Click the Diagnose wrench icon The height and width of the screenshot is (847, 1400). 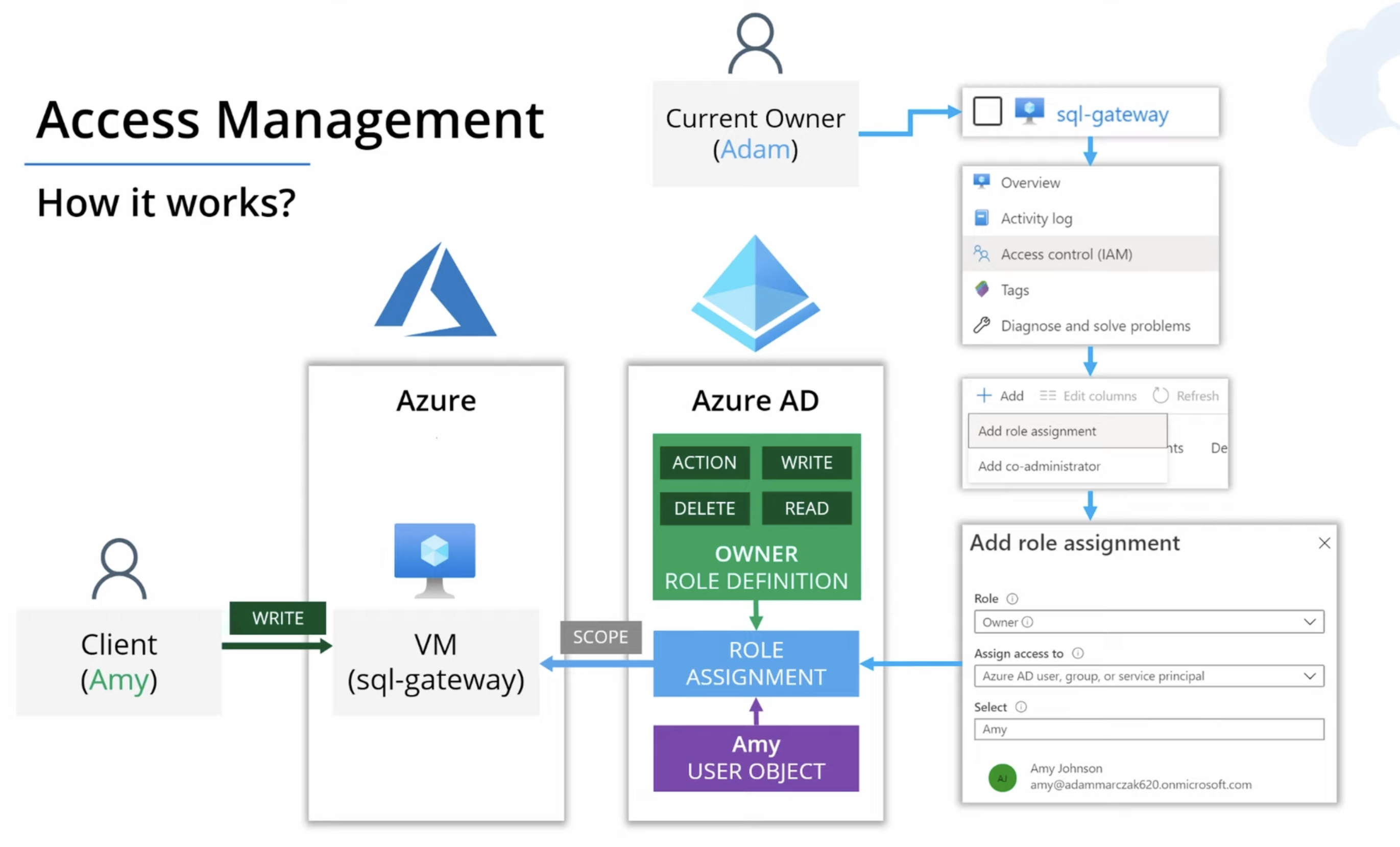tap(981, 325)
